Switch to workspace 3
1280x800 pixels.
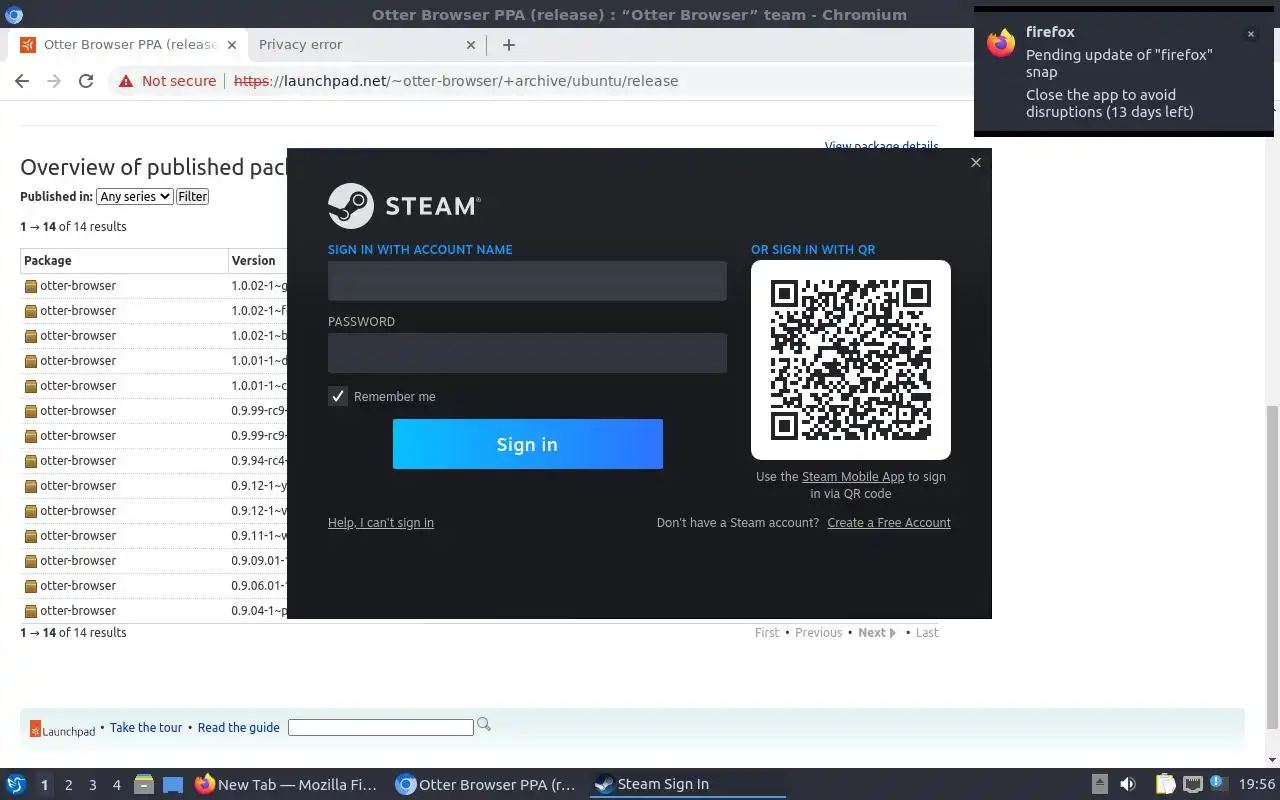tap(92, 785)
